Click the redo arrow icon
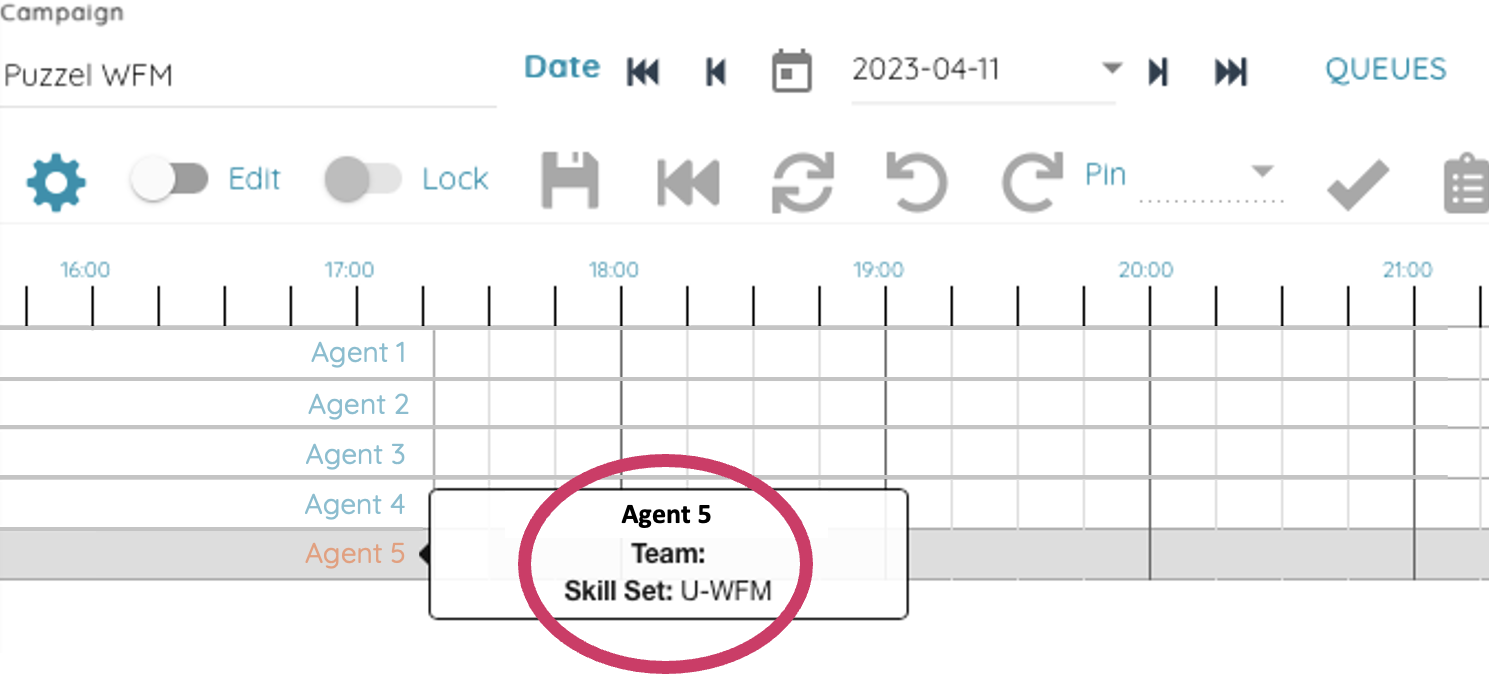The height and width of the screenshot is (684, 1489). pos(1033,182)
